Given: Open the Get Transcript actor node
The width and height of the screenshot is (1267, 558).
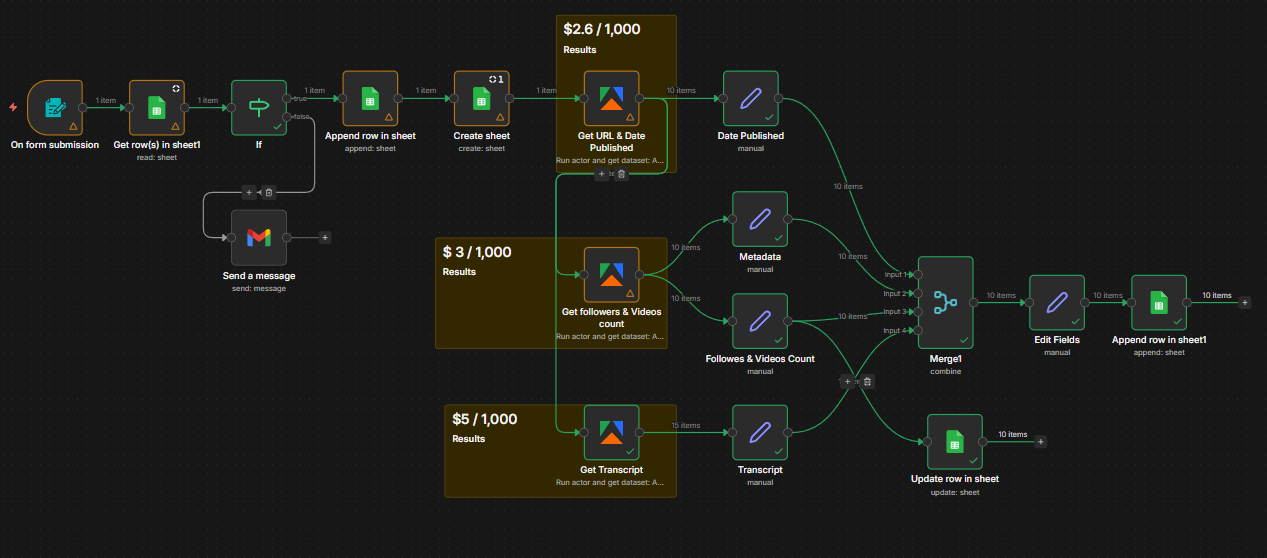Looking at the screenshot, I should (612, 432).
